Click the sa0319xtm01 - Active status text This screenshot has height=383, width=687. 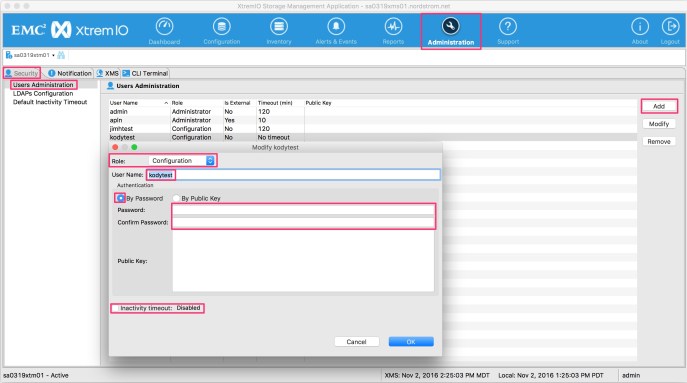point(36,376)
